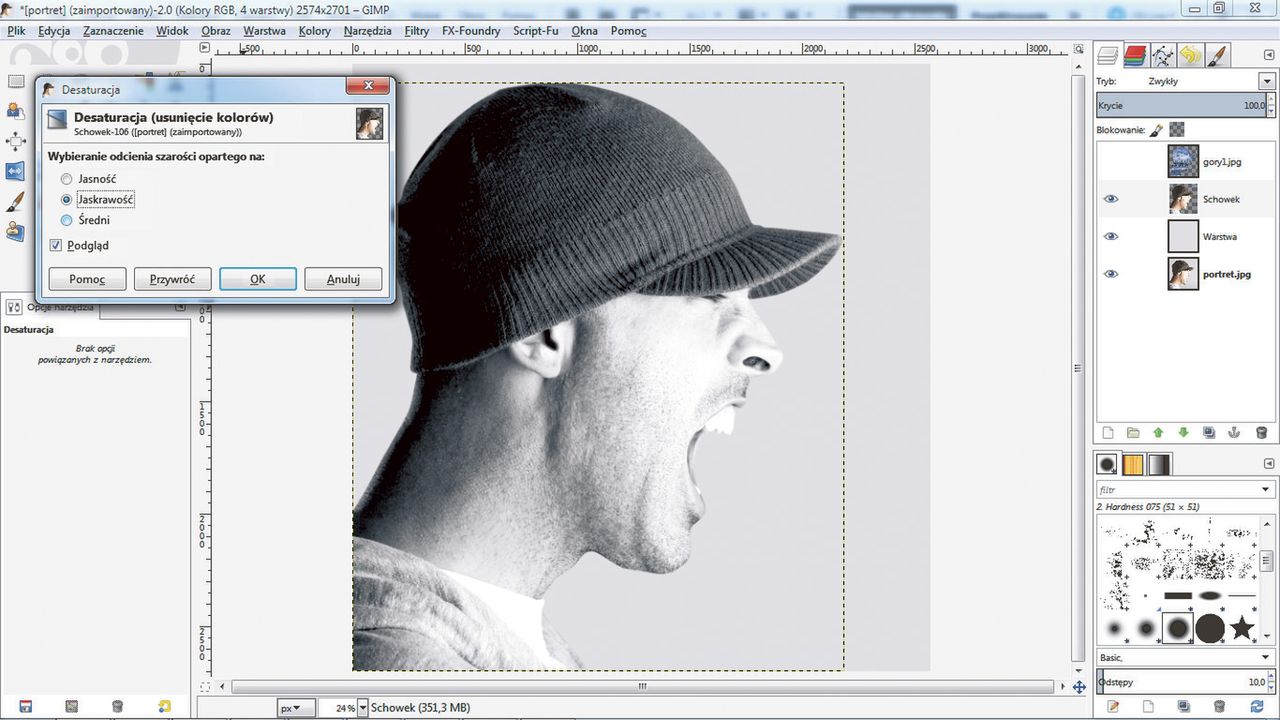Image resolution: width=1280 pixels, height=720 pixels.
Task: Switch to the Gradients tab
Action: click(x=1159, y=464)
